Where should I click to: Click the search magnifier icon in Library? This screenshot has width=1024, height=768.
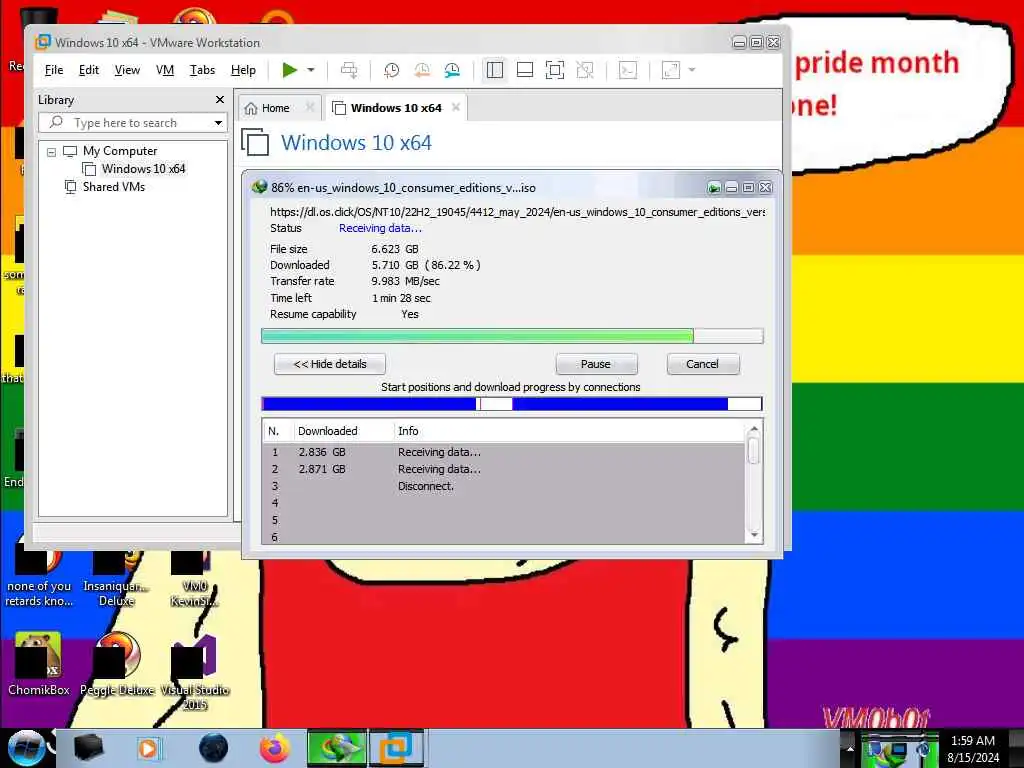click(x=57, y=122)
